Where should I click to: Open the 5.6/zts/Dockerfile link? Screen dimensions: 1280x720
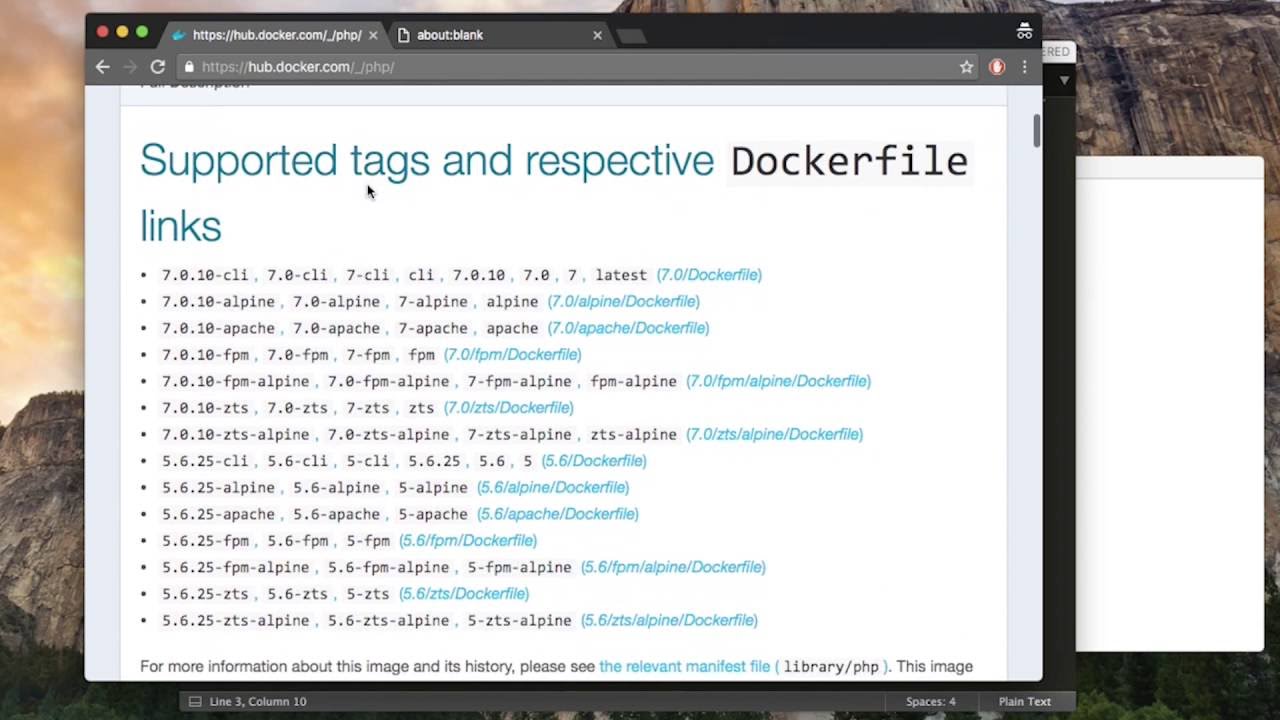click(464, 594)
